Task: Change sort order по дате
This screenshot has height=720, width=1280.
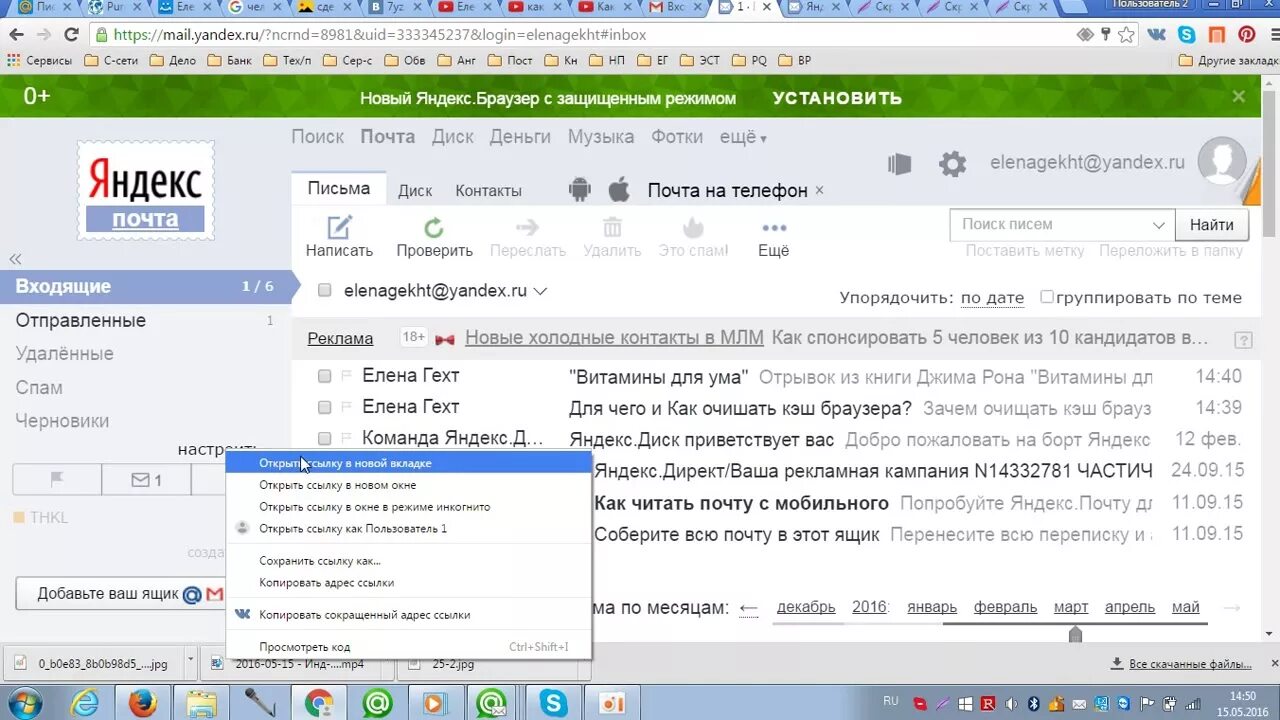Action: coord(992,298)
